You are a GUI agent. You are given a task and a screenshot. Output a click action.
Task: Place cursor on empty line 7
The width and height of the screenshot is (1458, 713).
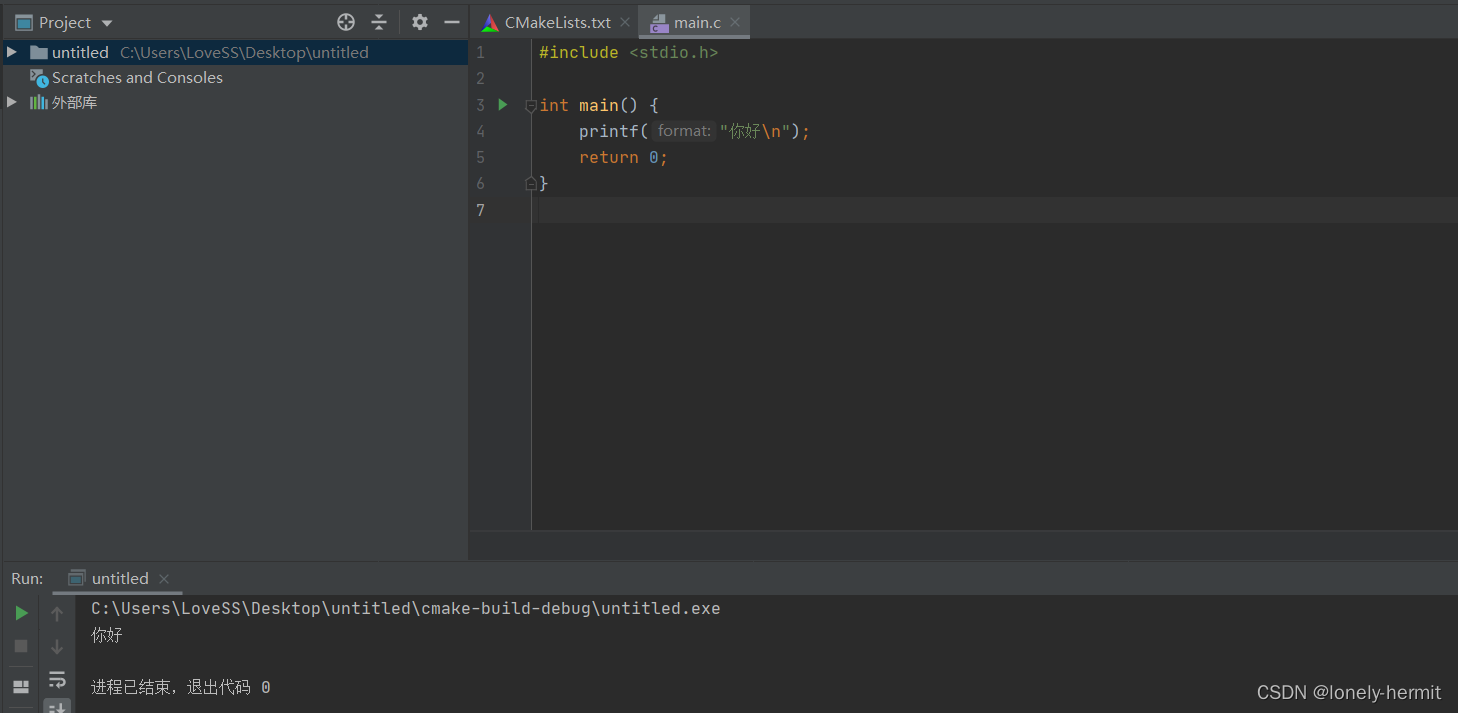[x=996, y=209]
